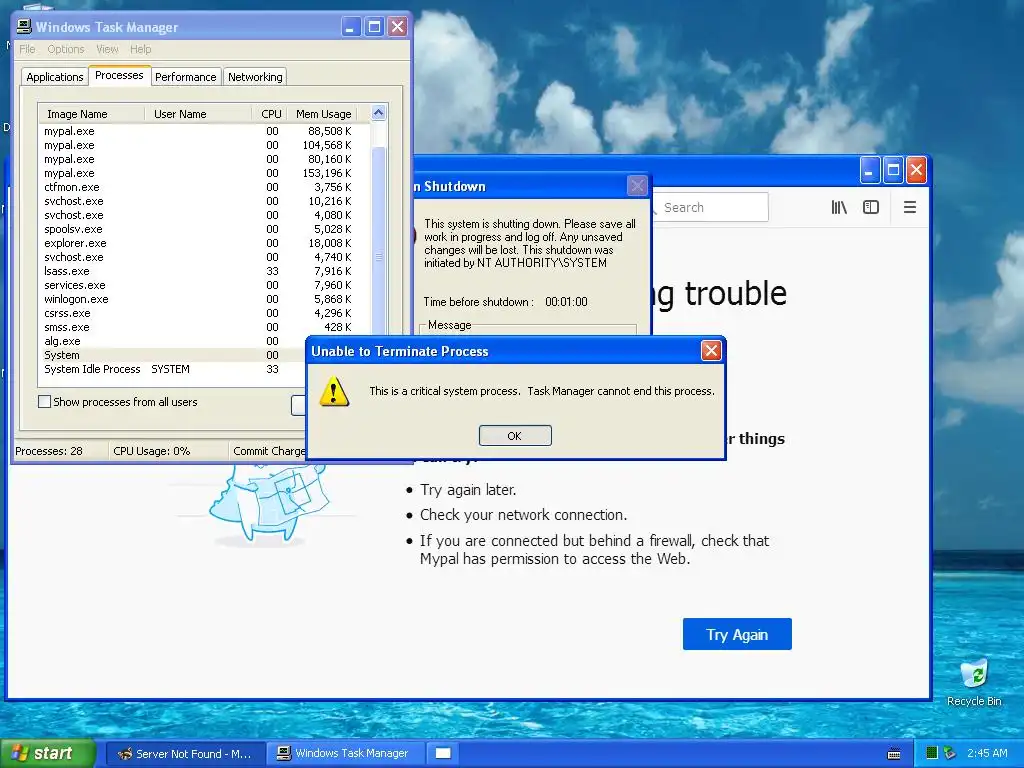
Task: Enable Show processes from all users
Action: pos(44,402)
